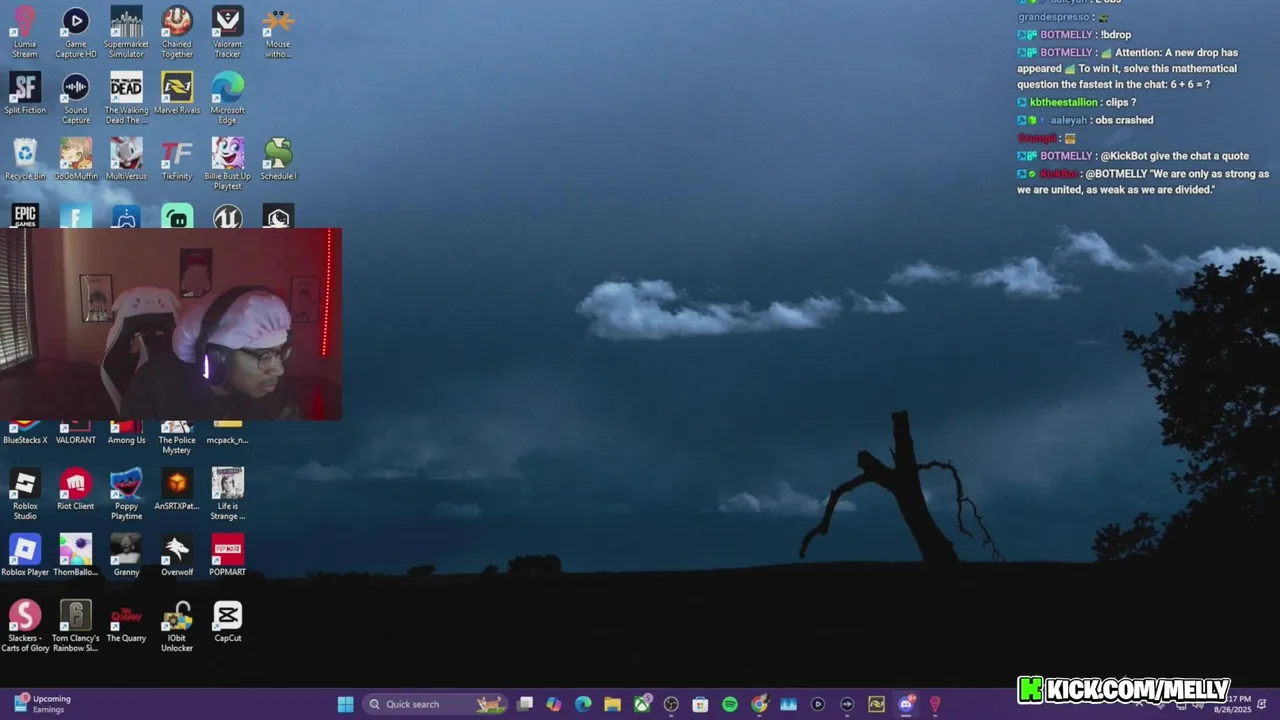
Task: Select the Unreal Engine desktop icon
Action: pyautogui.click(x=227, y=216)
